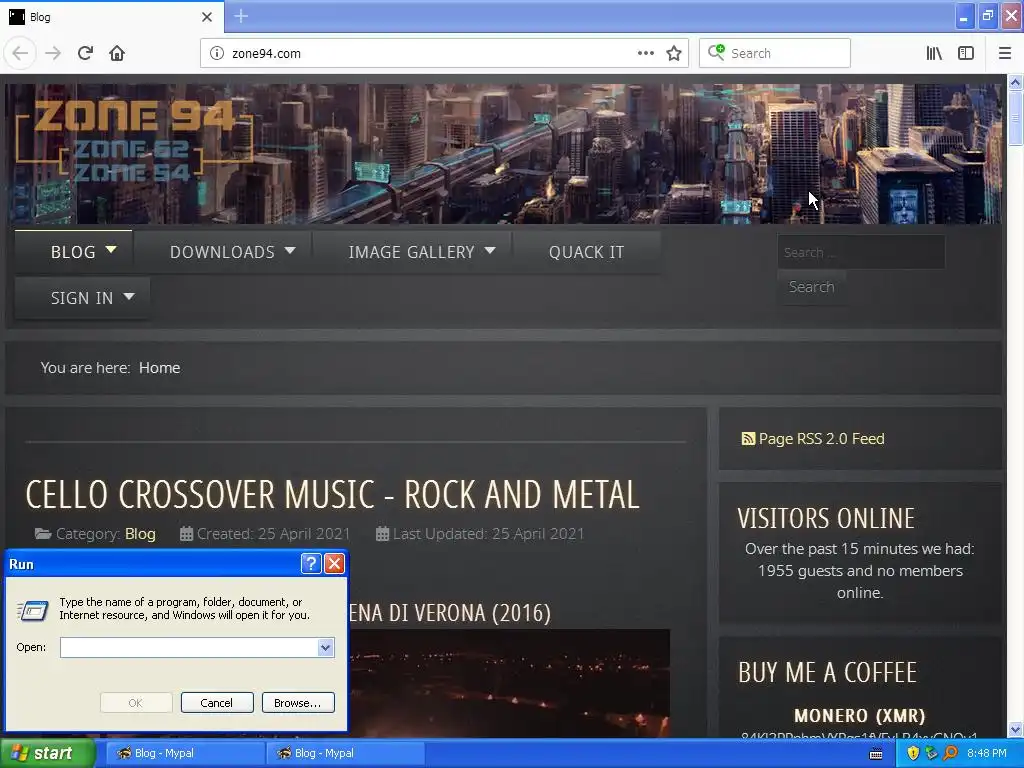Open the Library bookshelf icon
The width and height of the screenshot is (1024, 768).
[x=934, y=53]
